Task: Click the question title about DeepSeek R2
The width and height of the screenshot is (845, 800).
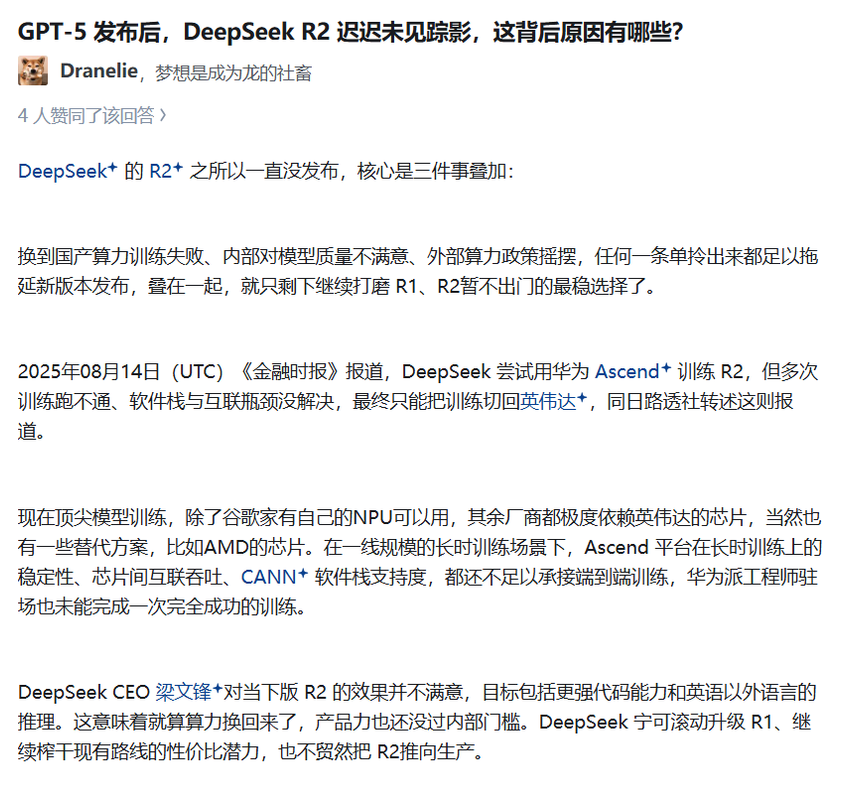Action: 351,32
